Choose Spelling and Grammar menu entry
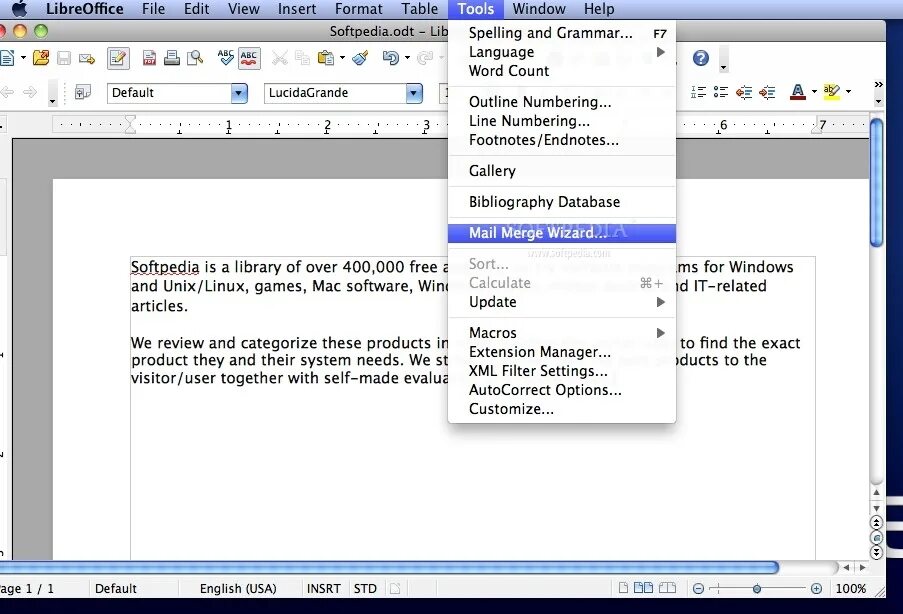The width and height of the screenshot is (903, 614). pyautogui.click(x=561, y=33)
